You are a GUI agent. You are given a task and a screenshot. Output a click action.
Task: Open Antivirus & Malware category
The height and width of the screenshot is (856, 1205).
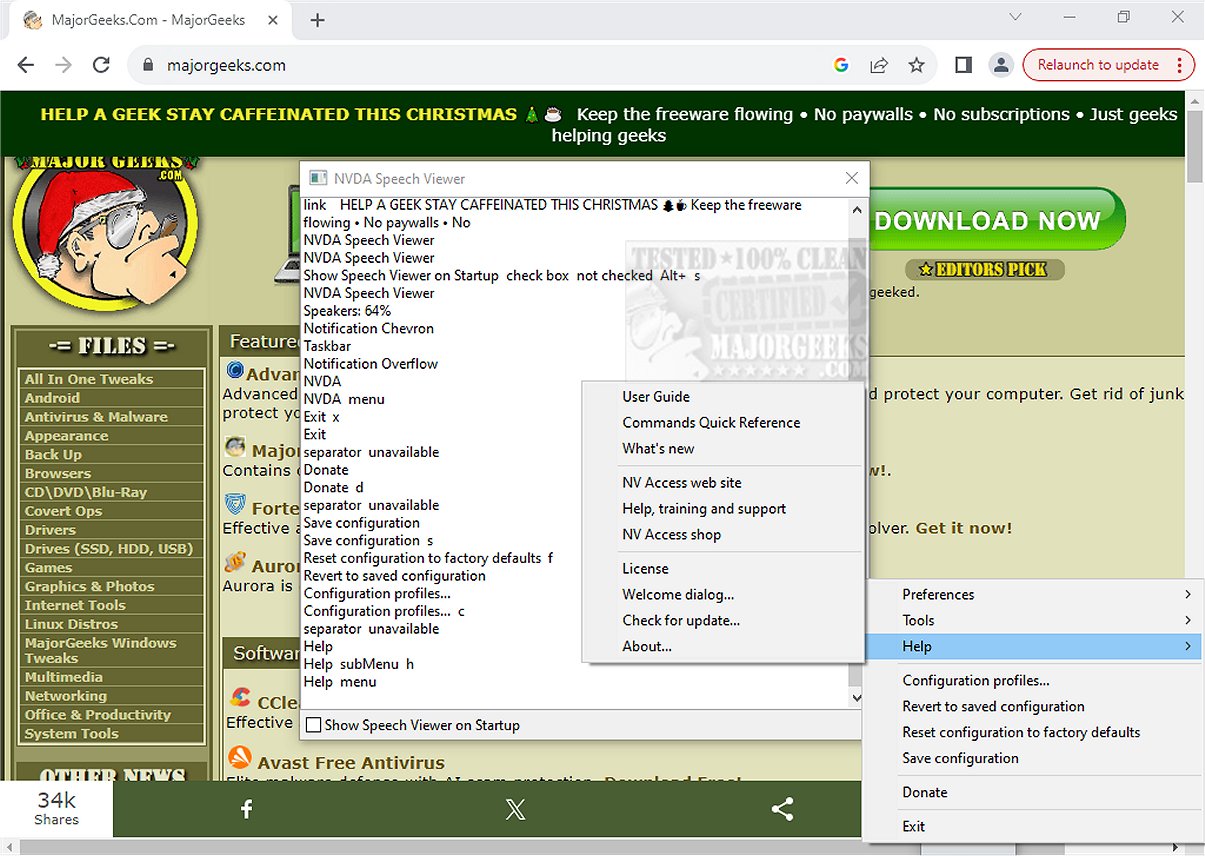[96, 417]
